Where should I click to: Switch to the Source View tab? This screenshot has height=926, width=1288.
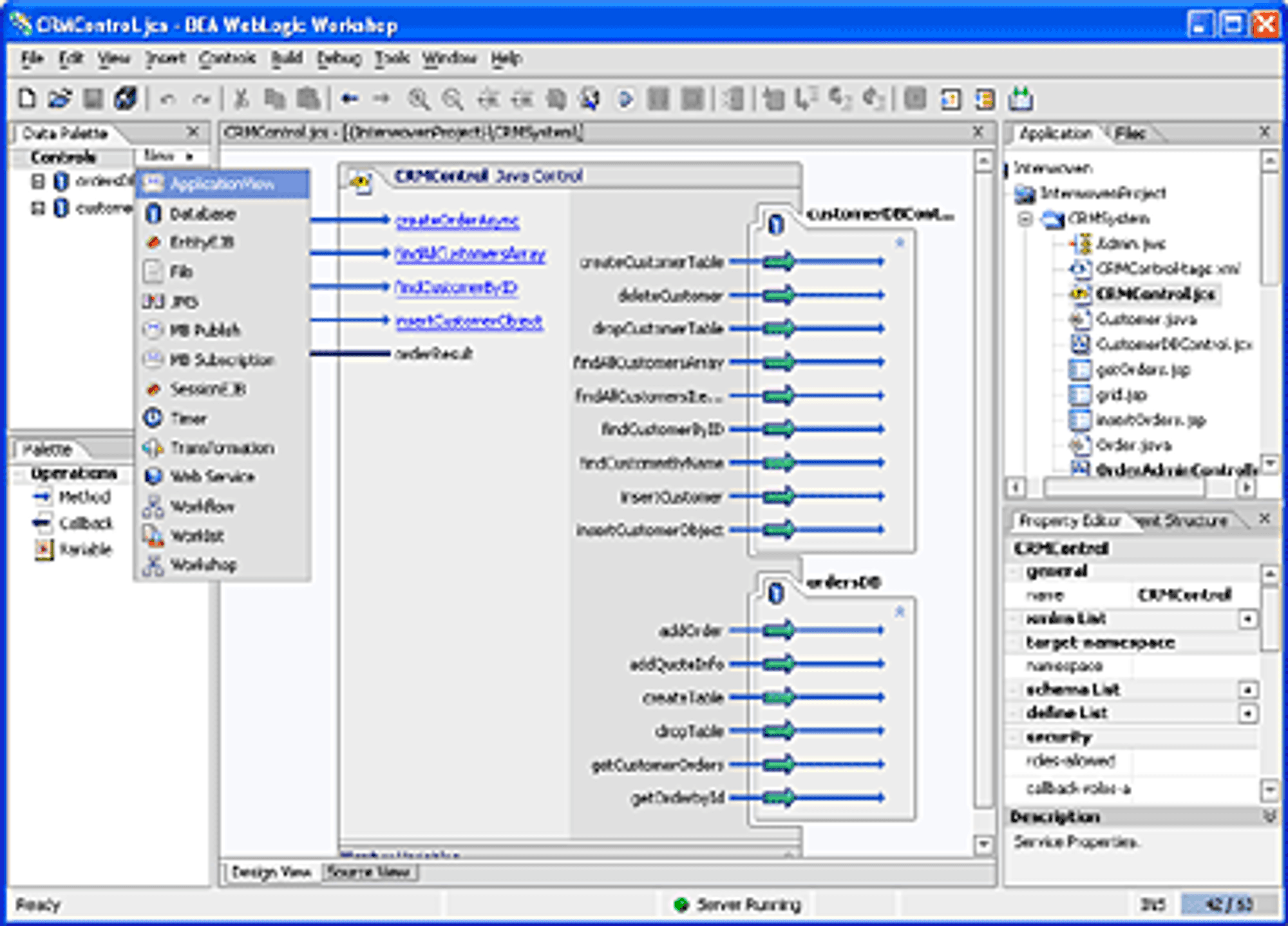coord(368,872)
